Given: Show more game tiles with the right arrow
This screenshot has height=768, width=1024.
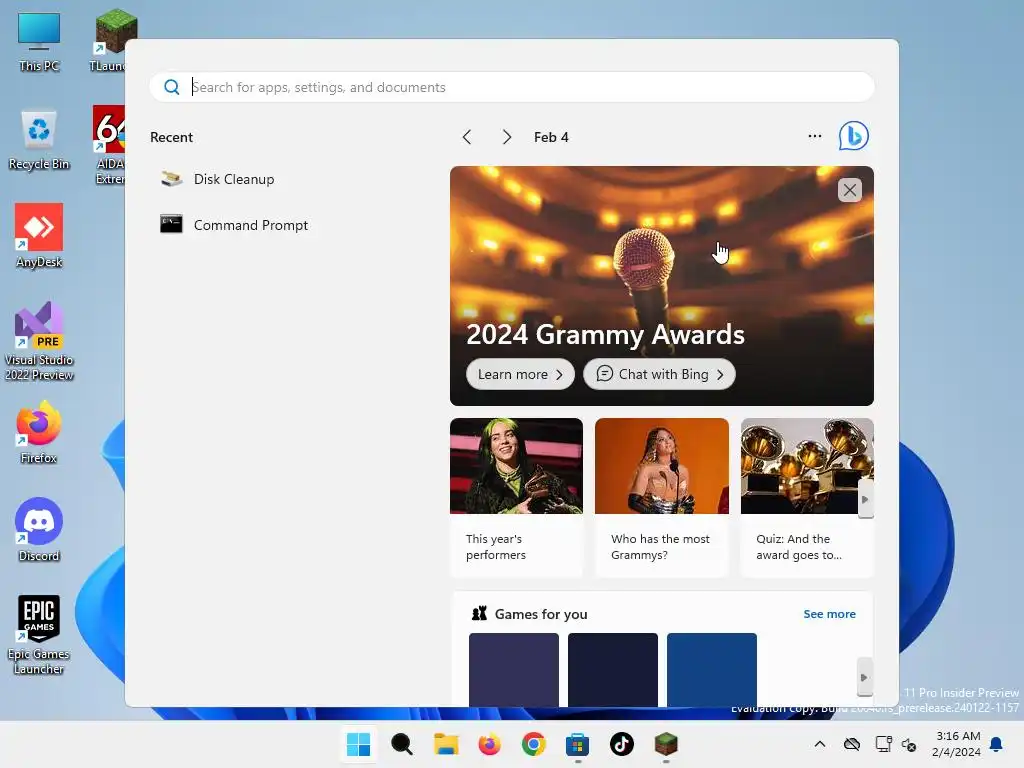Looking at the screenshot, I should [x=864, y=677].
